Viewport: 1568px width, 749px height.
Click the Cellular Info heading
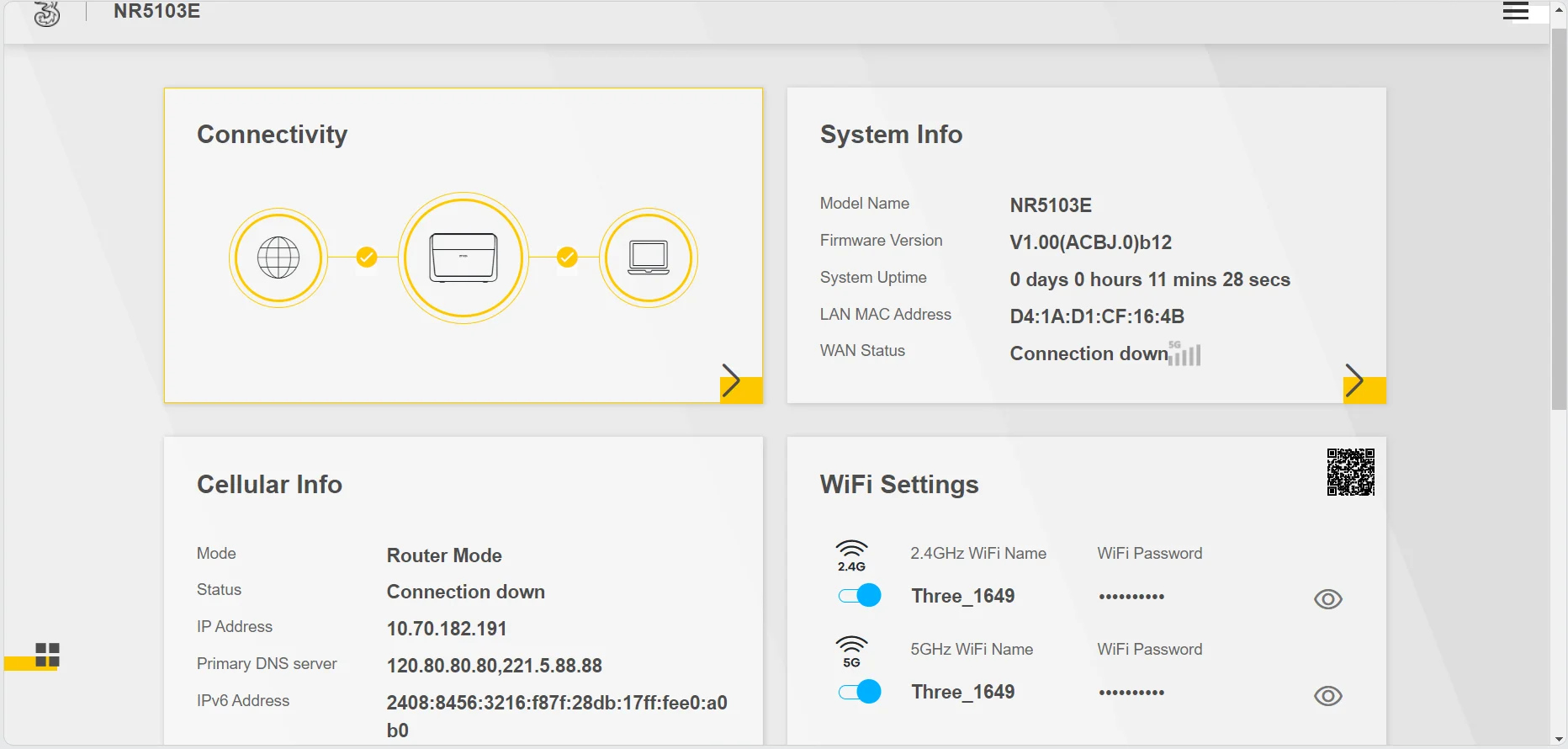(x=269, y=485)
